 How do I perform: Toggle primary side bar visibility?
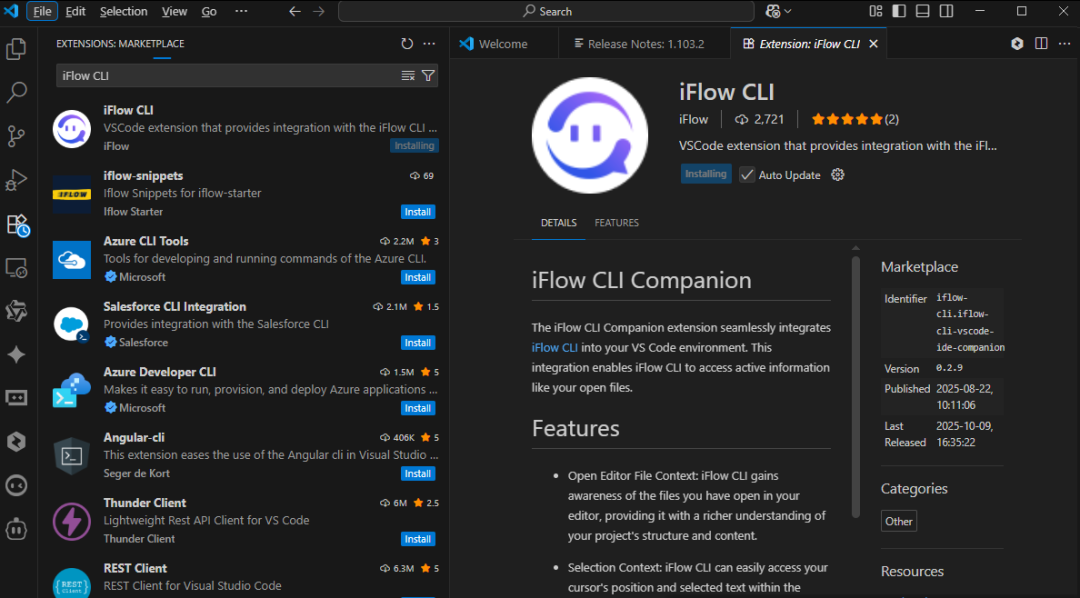pyautogui.click(x=899, y=11)
